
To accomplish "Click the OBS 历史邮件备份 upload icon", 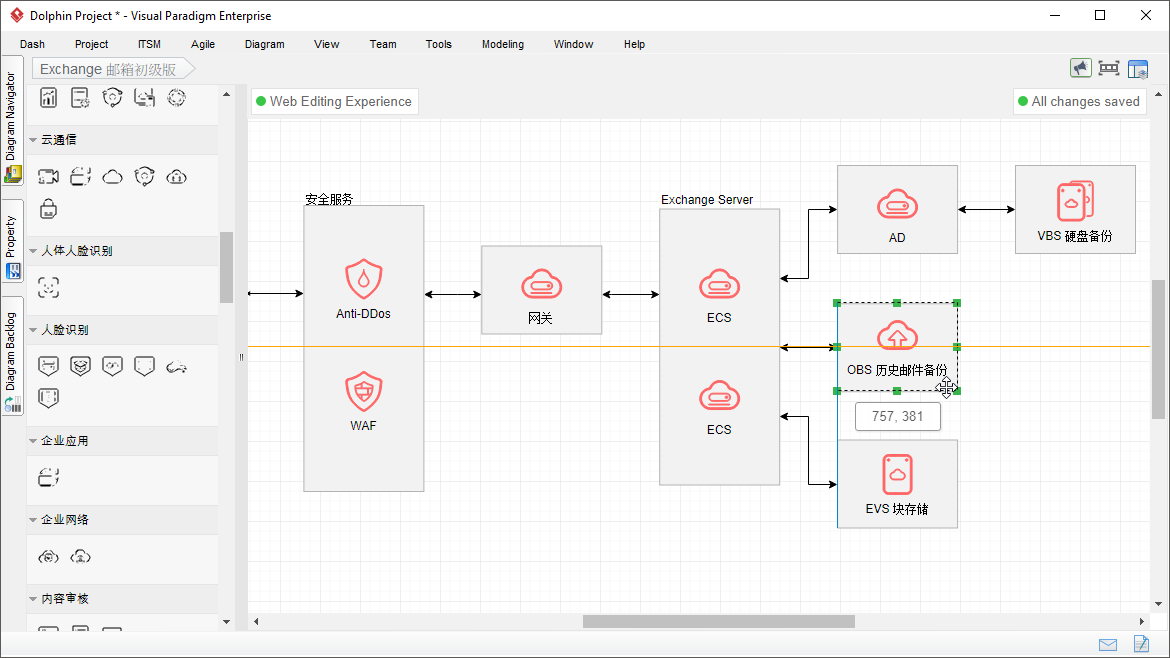I will [x=897, y=336].
